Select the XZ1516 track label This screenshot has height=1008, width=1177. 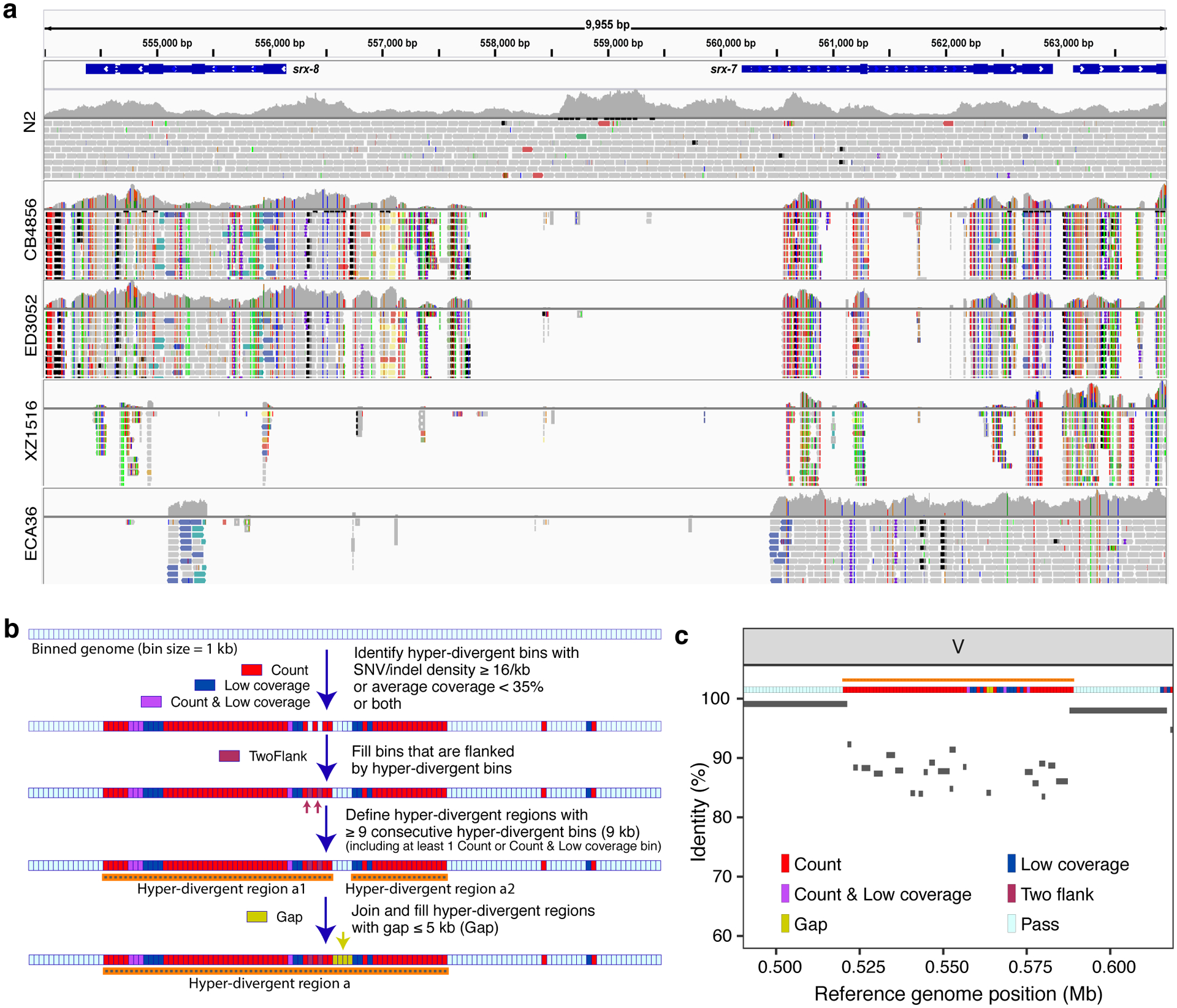coord(29,430)
